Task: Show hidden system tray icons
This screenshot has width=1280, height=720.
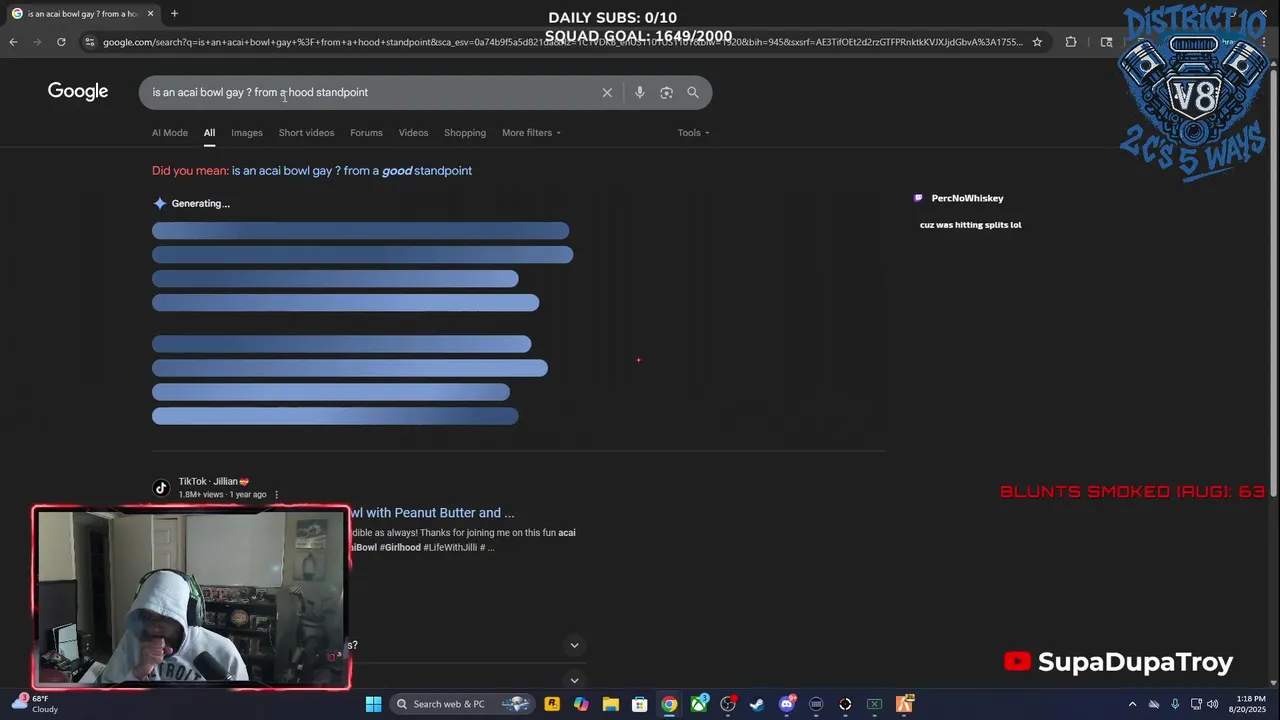Action: [1133, 704]
